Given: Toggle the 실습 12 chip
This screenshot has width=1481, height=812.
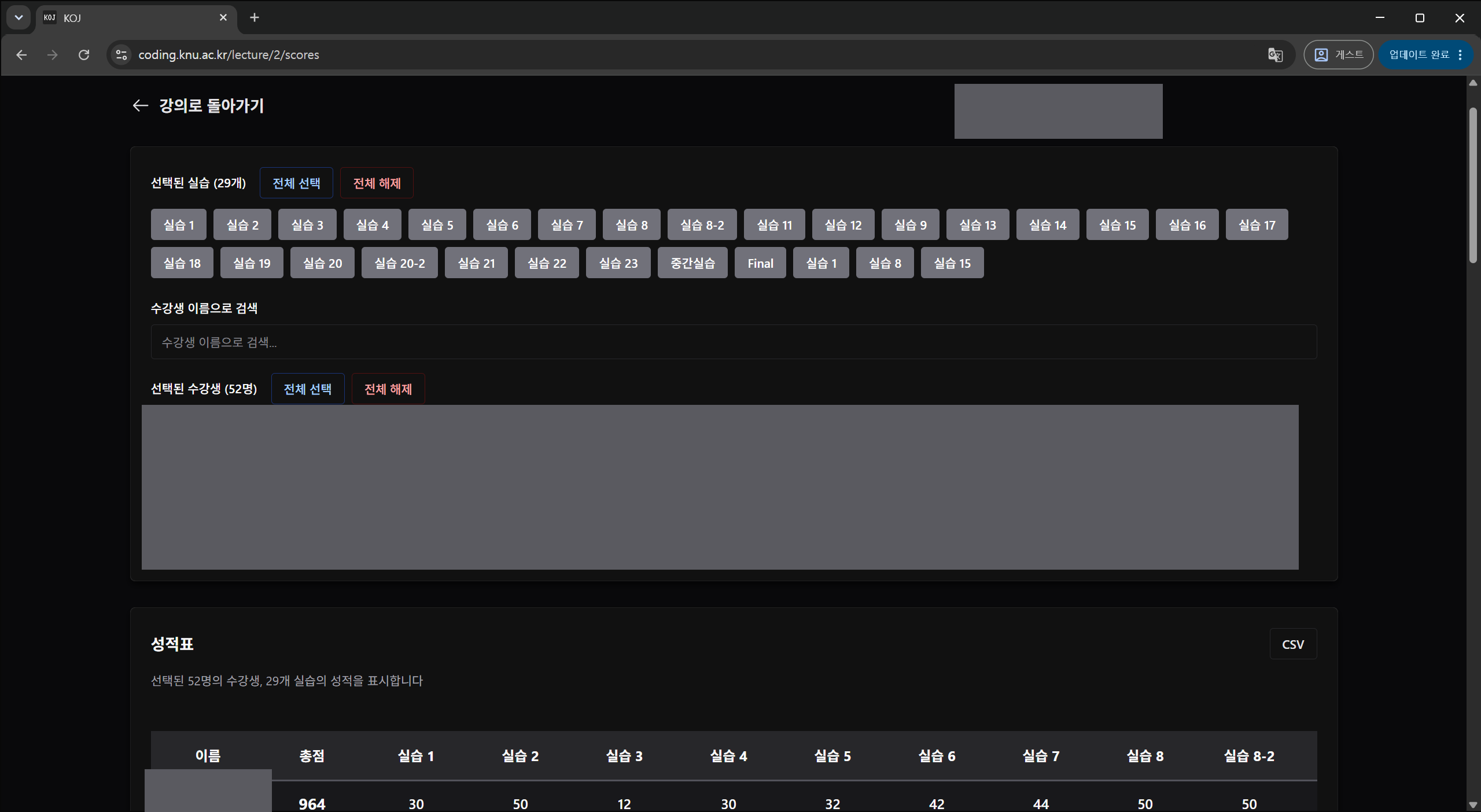Looking at the screenshot, I should pyautogui.click(x=843, y=225).
